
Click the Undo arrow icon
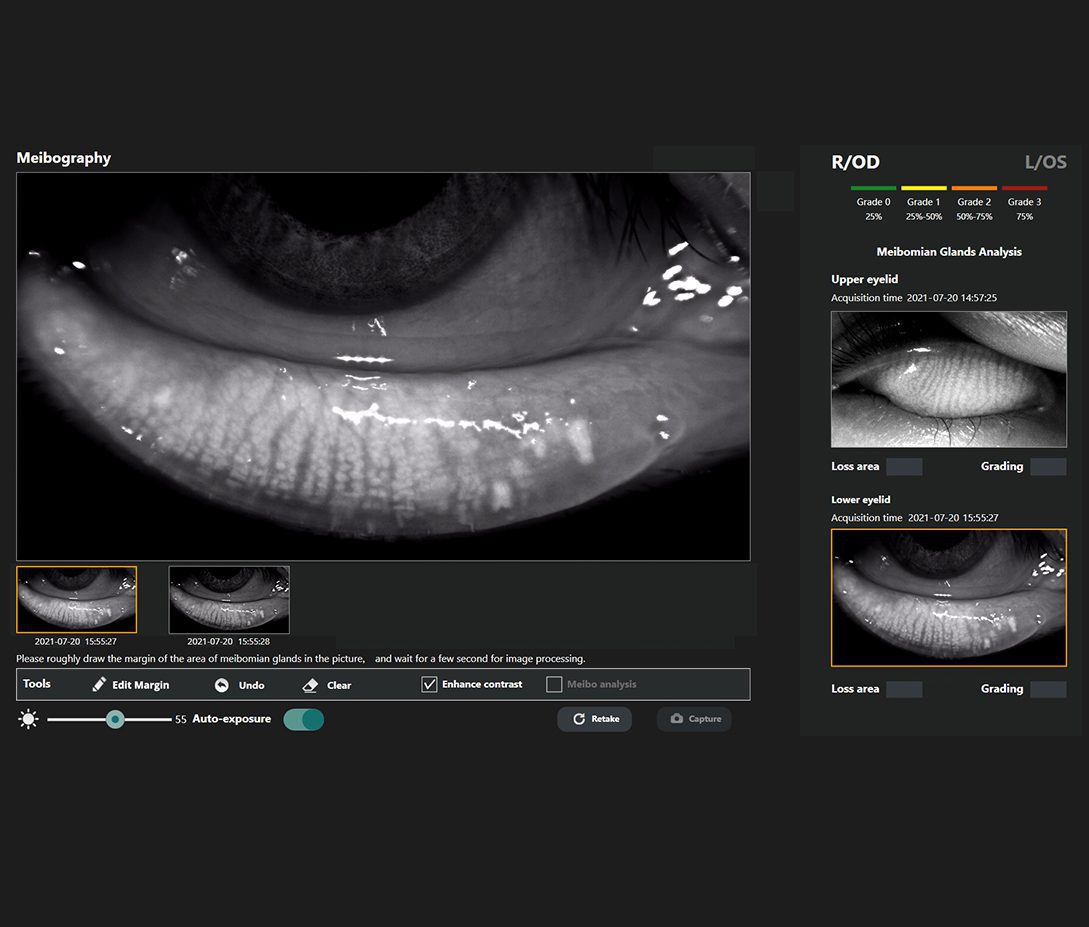point(222,685)
